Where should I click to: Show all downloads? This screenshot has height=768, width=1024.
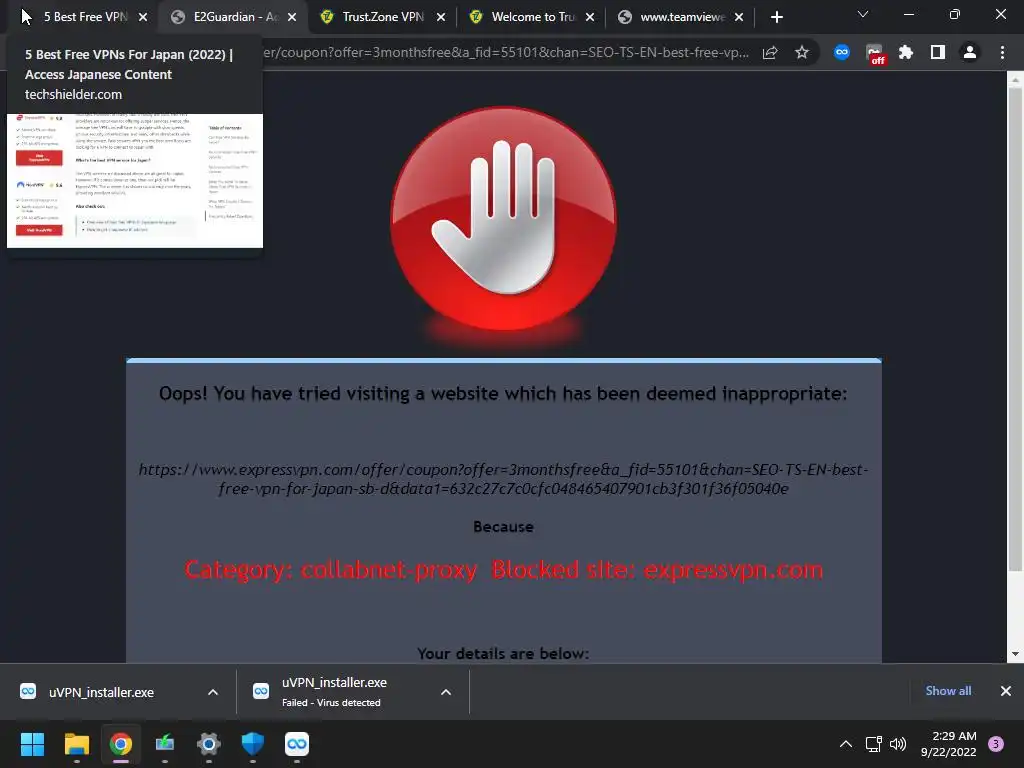[x=948, y=691]
